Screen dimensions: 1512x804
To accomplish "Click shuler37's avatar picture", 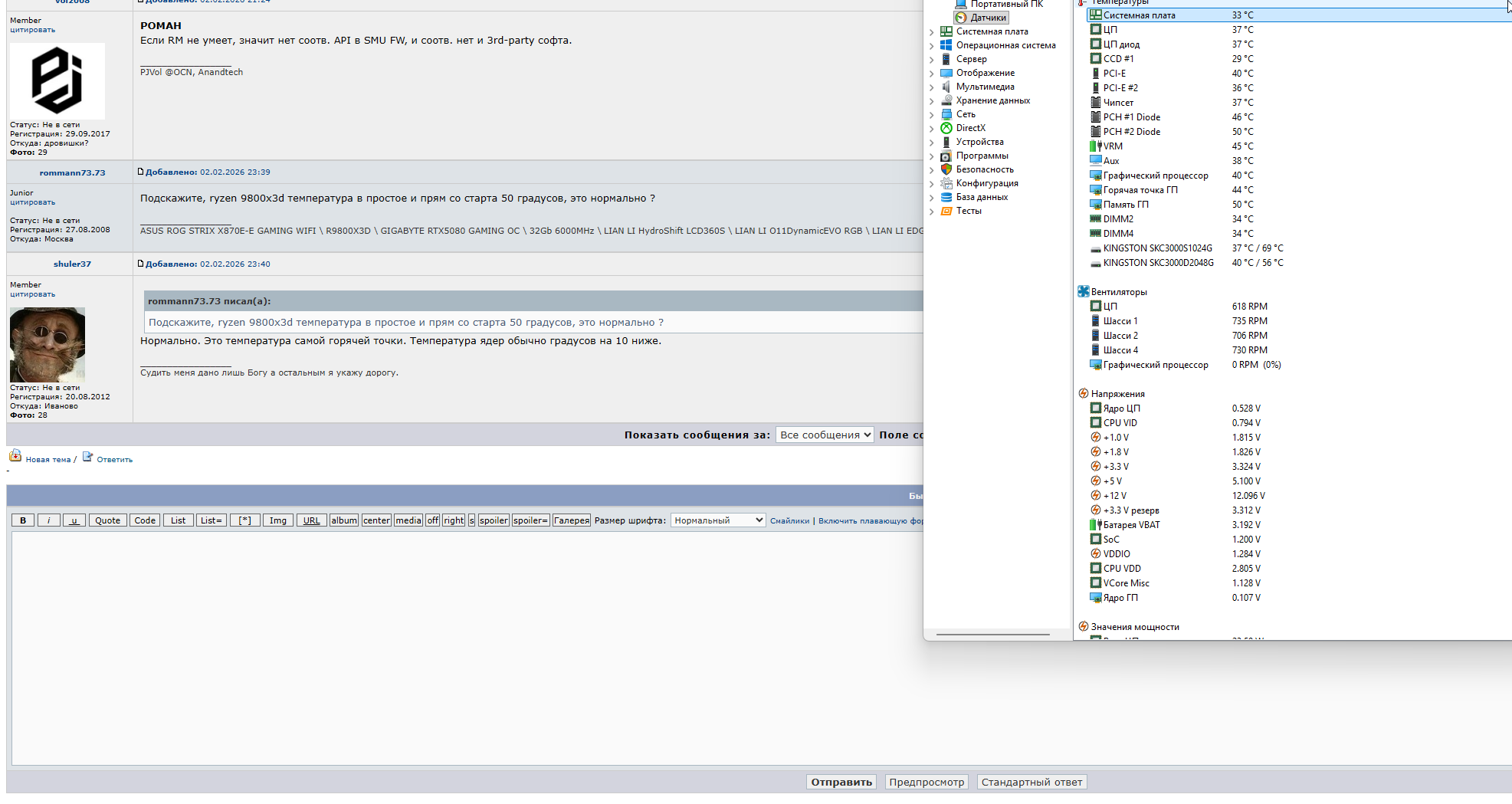I will 48,345.
